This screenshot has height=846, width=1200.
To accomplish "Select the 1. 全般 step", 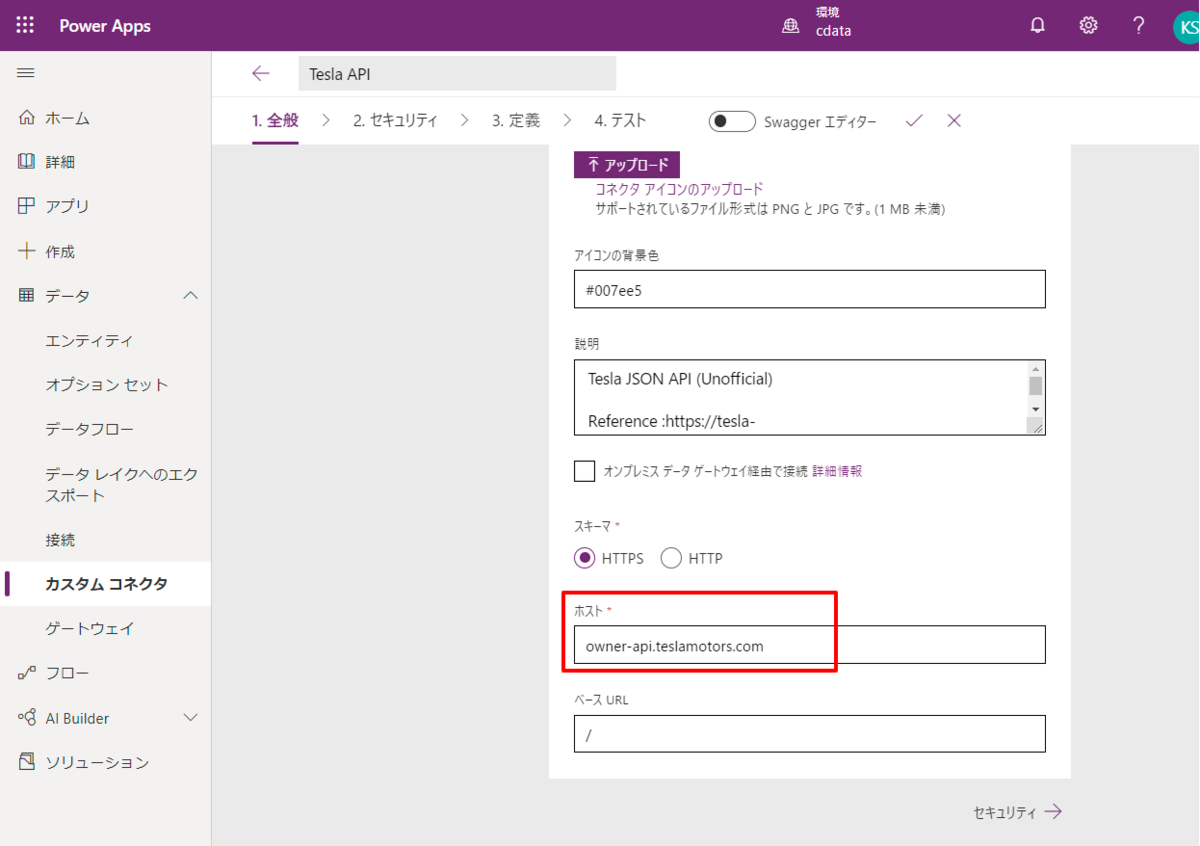I will (275, 121).
